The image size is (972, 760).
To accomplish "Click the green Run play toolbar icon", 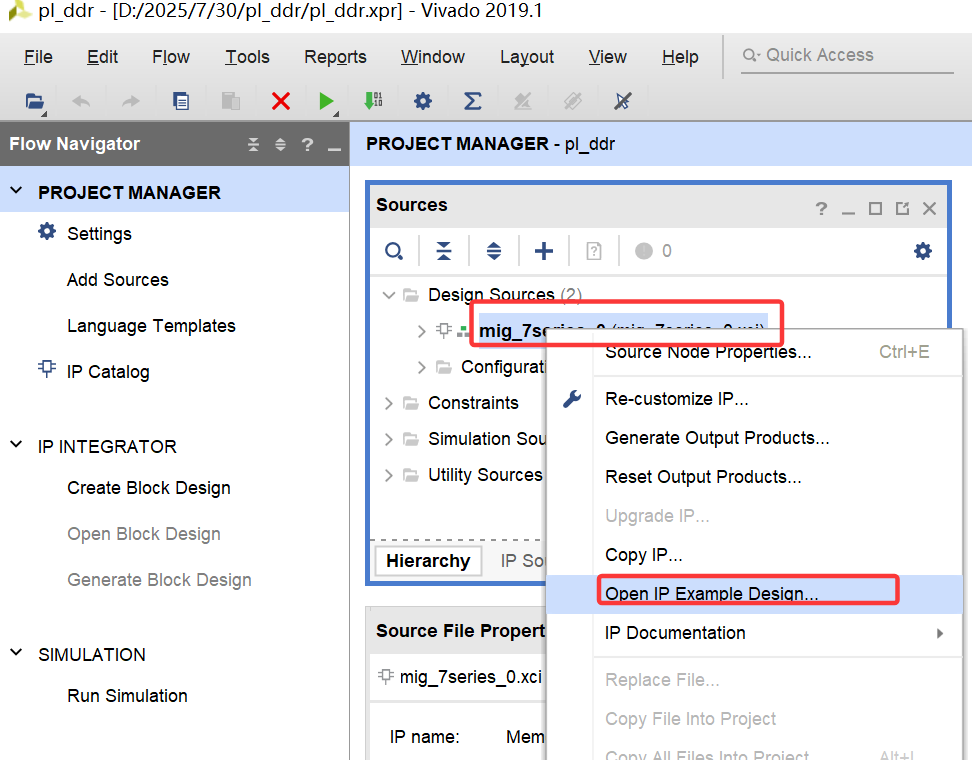I will coord(326,100).
